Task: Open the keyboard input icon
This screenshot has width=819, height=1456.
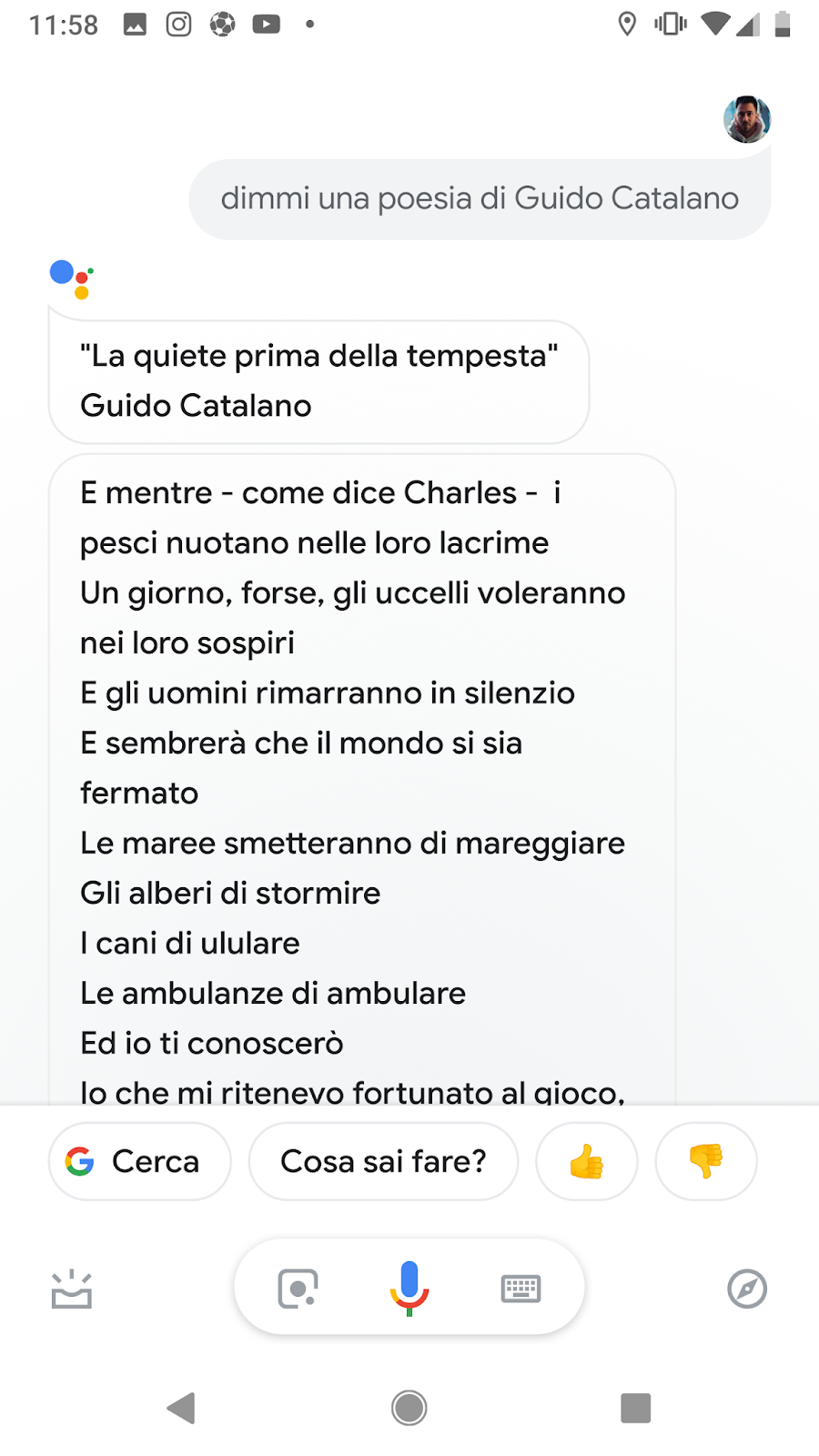Action: pyautogui.click(x=521, y=1289)
